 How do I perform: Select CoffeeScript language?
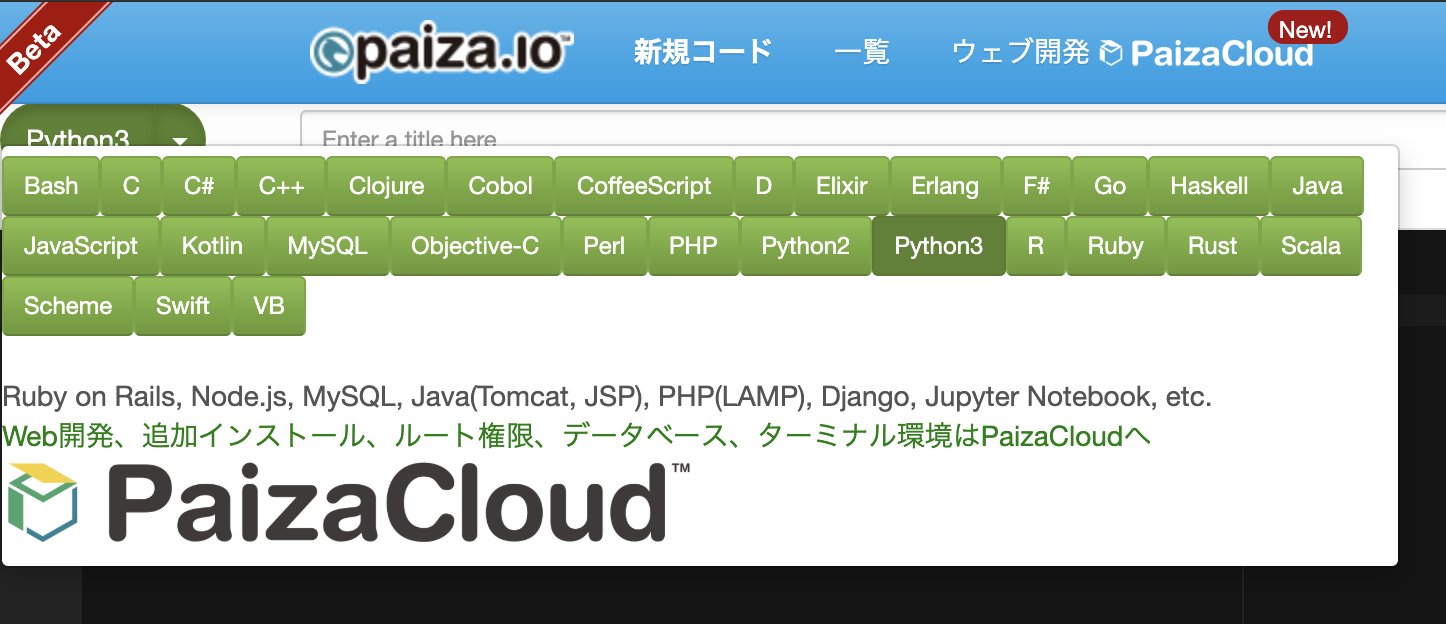[x=644, y=186]
